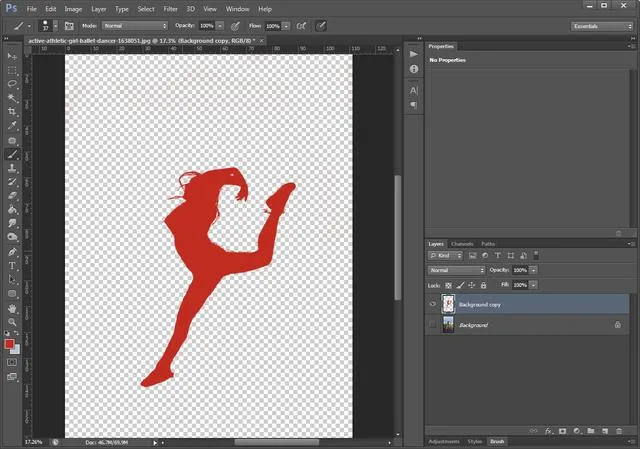The height and width of the screenshot is (449, 640).
Task: Change the screen mode
Action: pyautogui.click(x=12, y=376)
